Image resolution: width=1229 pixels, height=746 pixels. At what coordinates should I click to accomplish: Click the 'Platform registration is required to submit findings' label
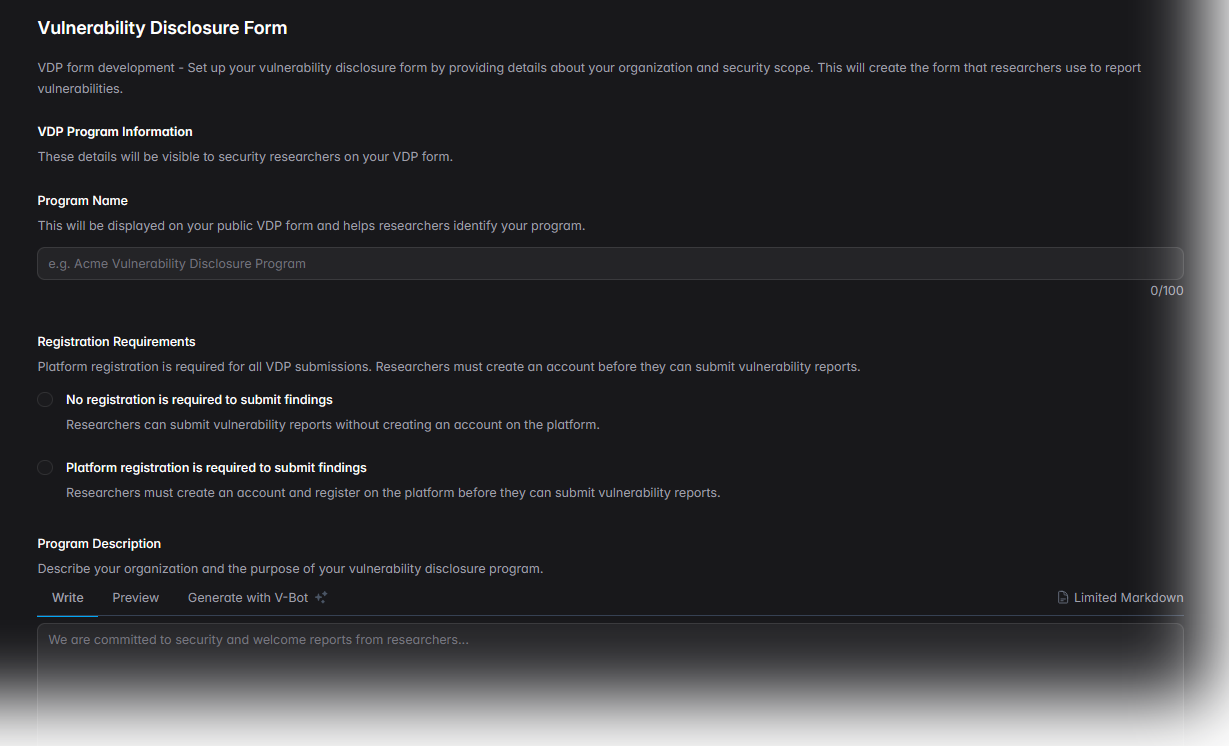216,468
